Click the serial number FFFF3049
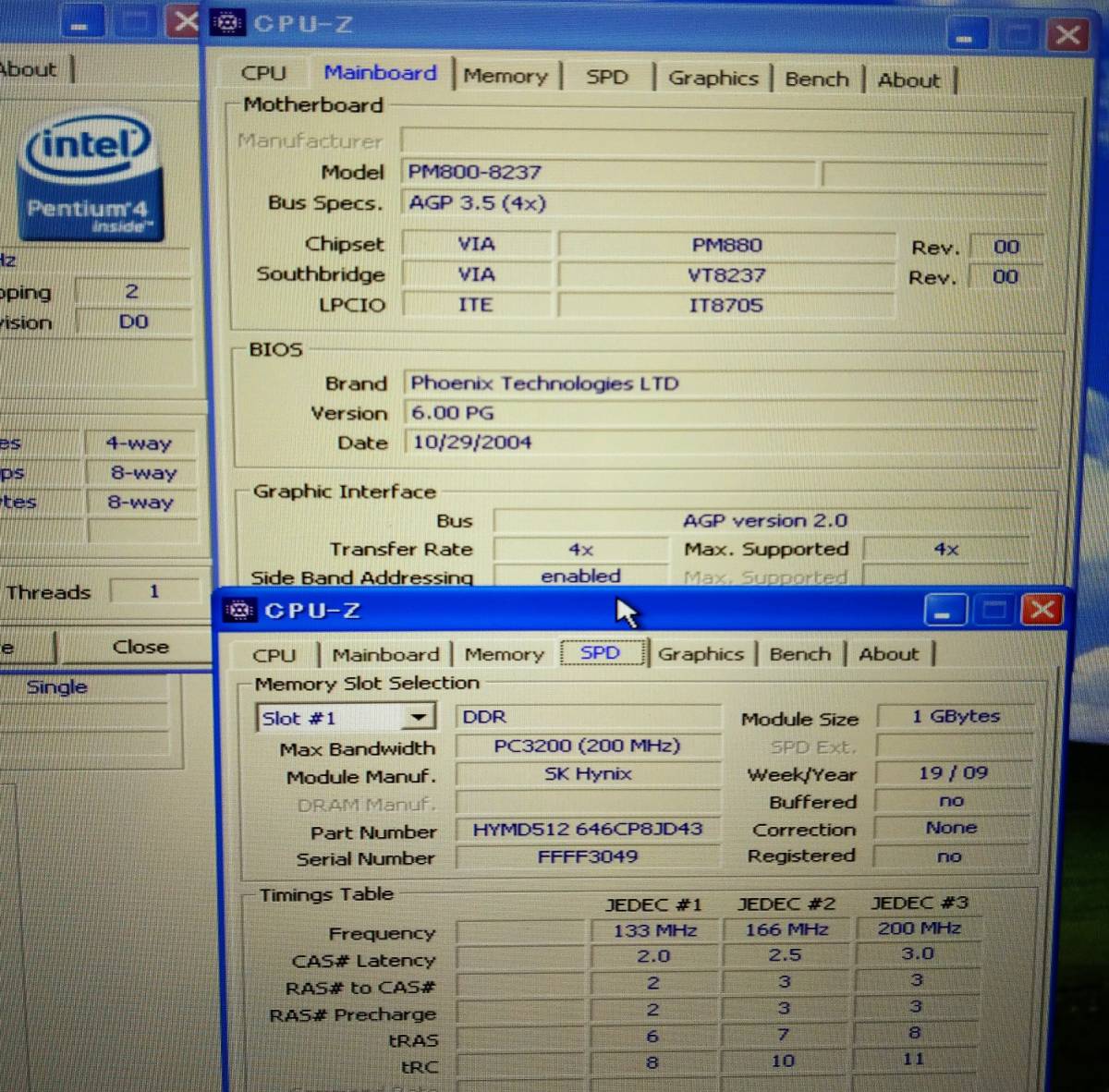 [589, 856]
